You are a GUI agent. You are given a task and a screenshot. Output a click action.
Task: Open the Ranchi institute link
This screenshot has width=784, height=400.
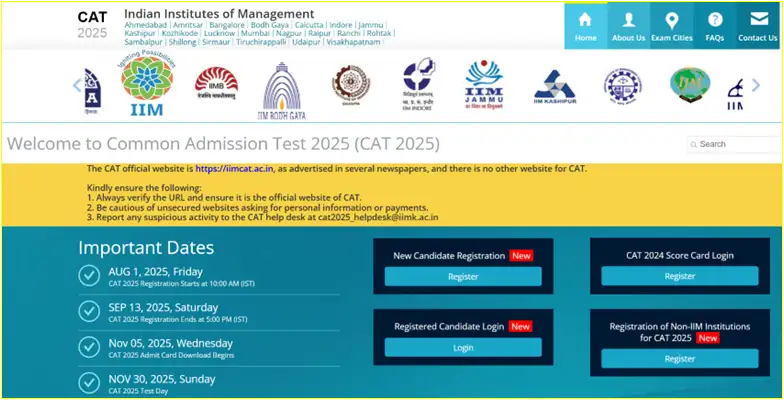349,34
